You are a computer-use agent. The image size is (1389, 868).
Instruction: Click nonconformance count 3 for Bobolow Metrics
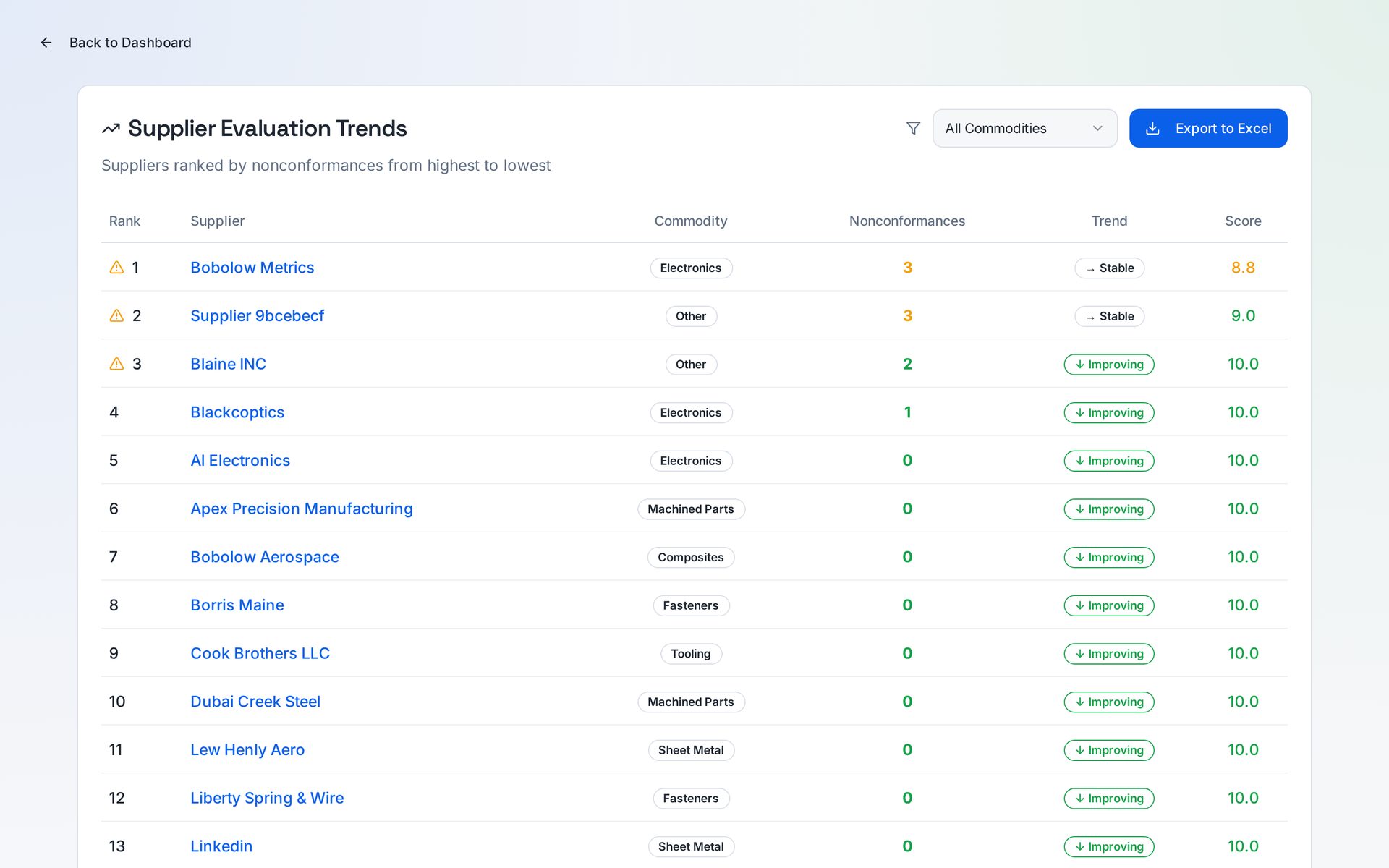(x=907, y=268)
